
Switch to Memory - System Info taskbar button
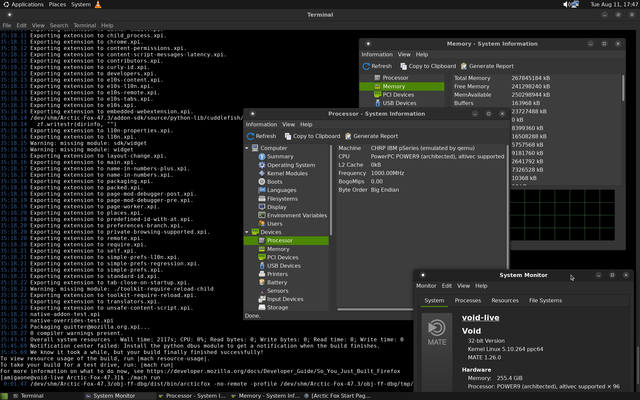(x=265, y=396)
